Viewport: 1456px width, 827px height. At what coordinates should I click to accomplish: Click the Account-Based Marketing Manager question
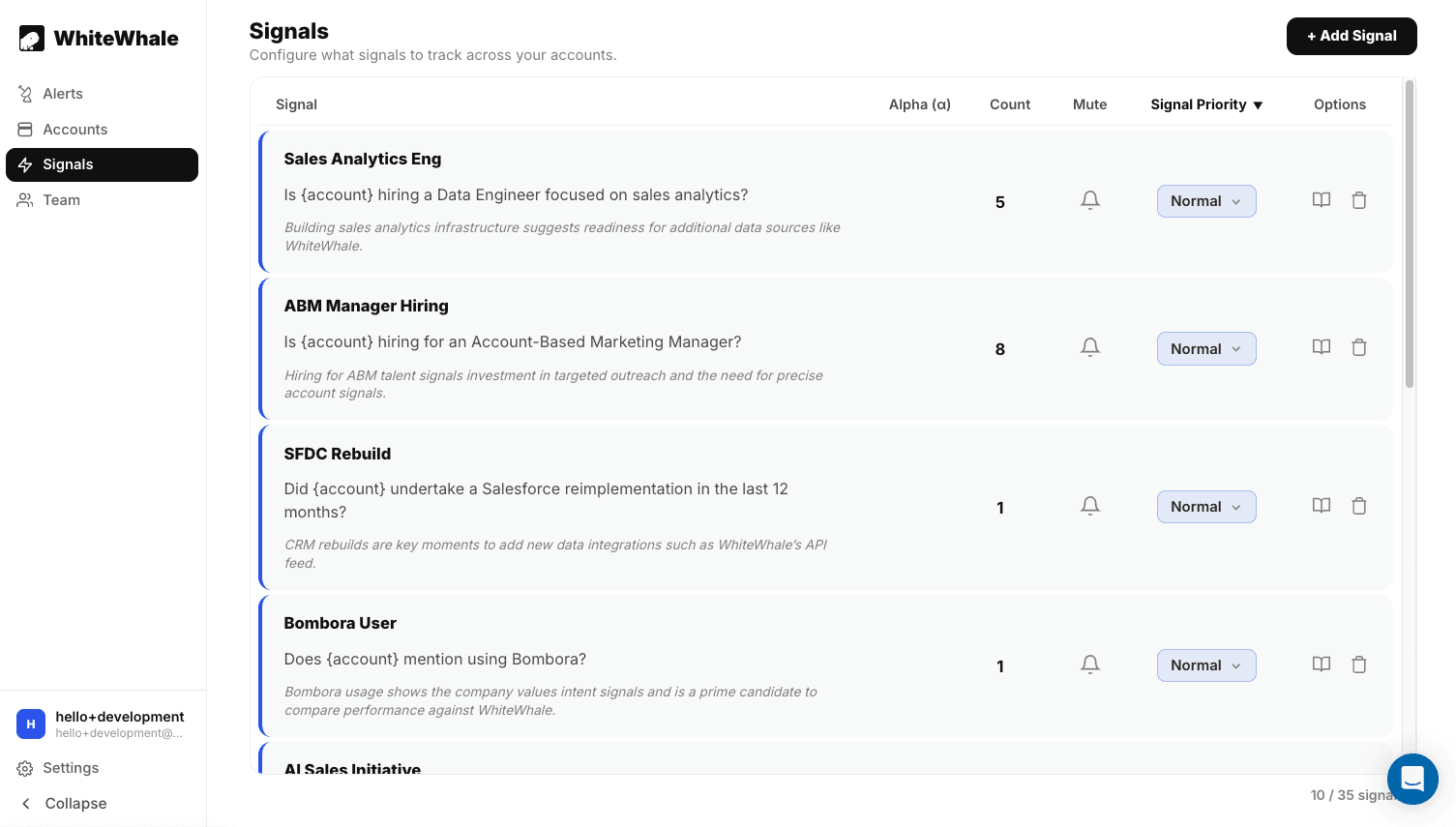513,342
